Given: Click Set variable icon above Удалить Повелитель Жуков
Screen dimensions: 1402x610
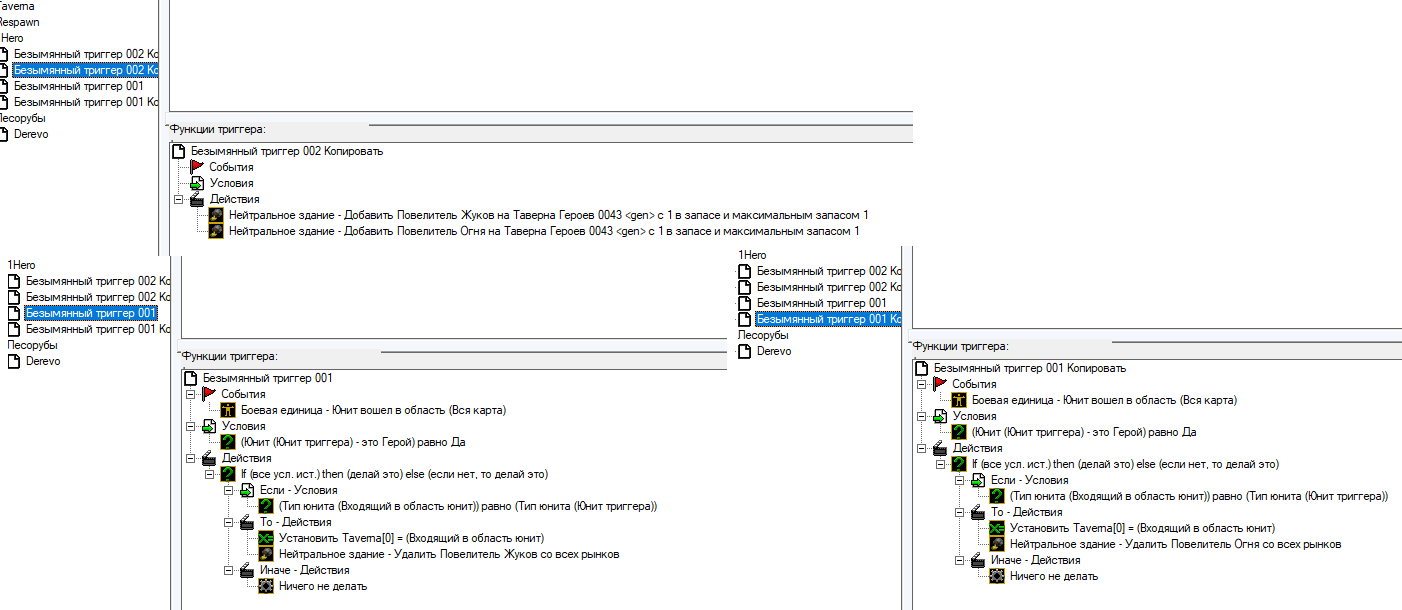Looking at the screenshot, I should 266,538.
